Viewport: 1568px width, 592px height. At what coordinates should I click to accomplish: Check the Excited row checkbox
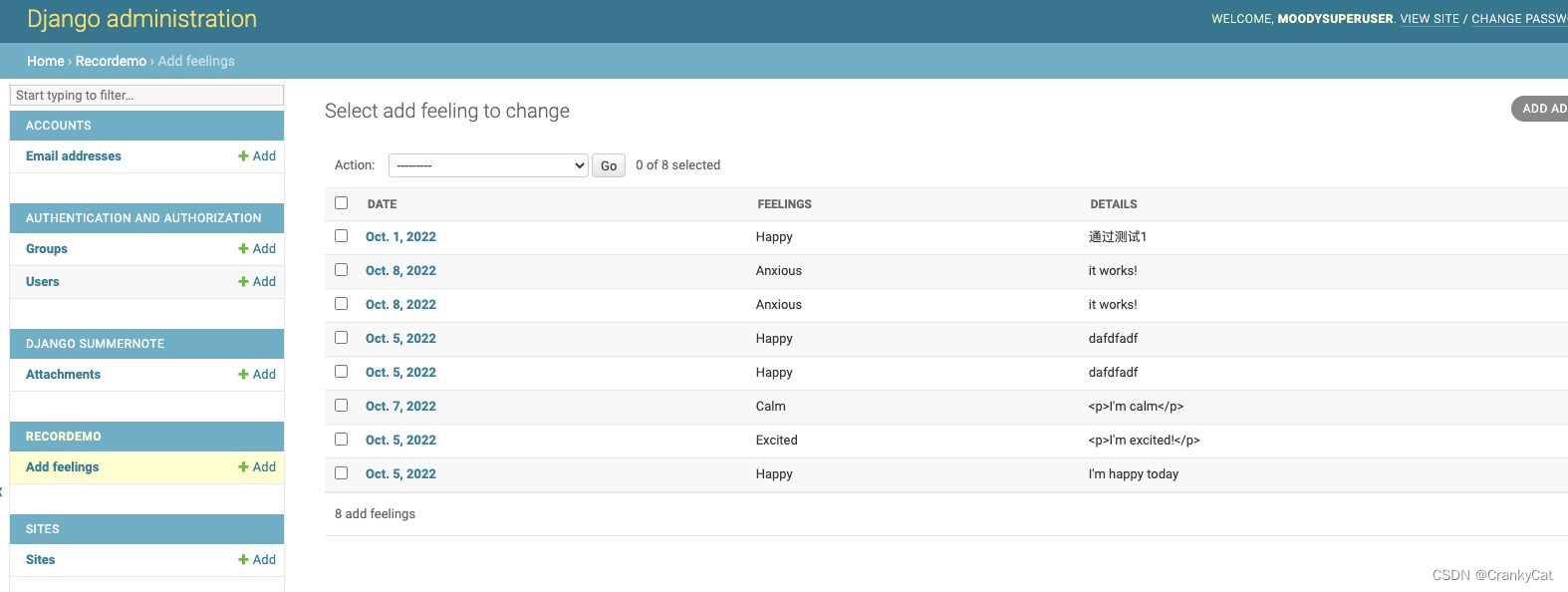[x=341, y=440]
